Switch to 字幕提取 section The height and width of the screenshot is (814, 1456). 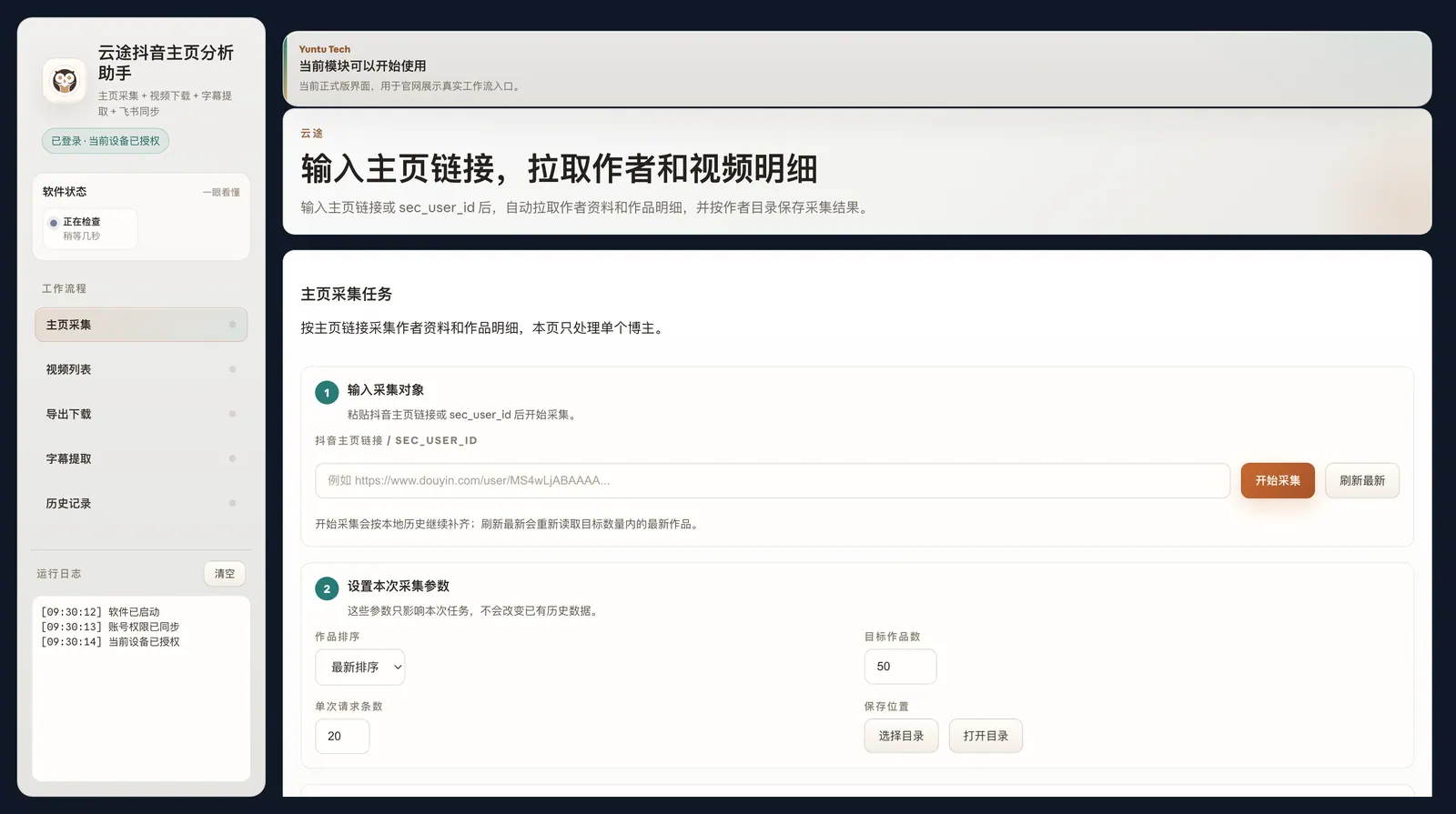pos(141,458)
